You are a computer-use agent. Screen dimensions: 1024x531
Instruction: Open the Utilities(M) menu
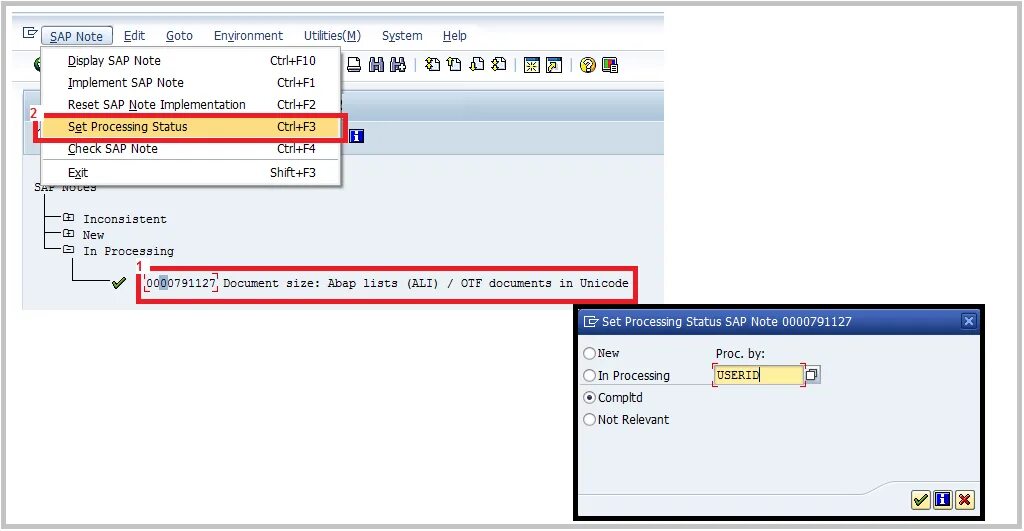tap(332, 36)
